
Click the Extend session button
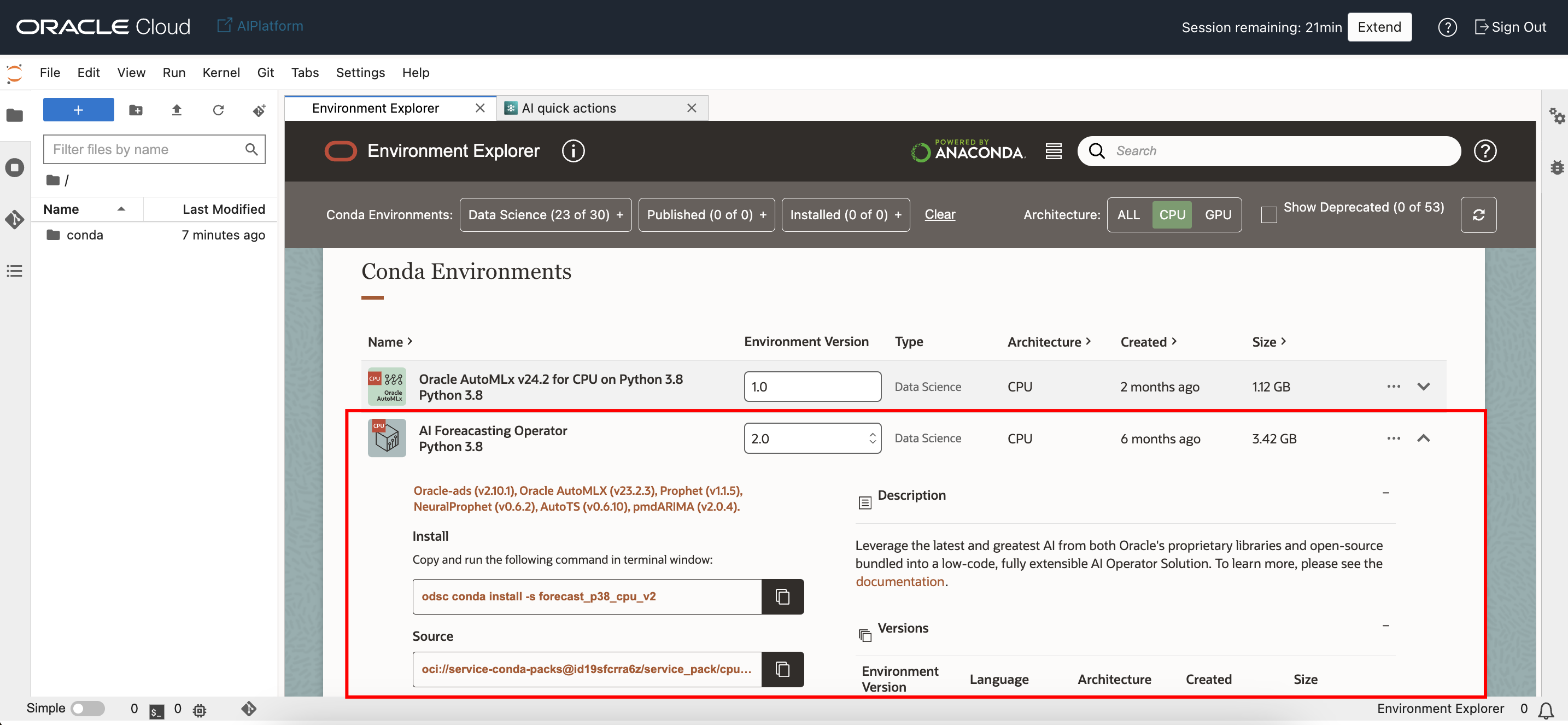1379,27
